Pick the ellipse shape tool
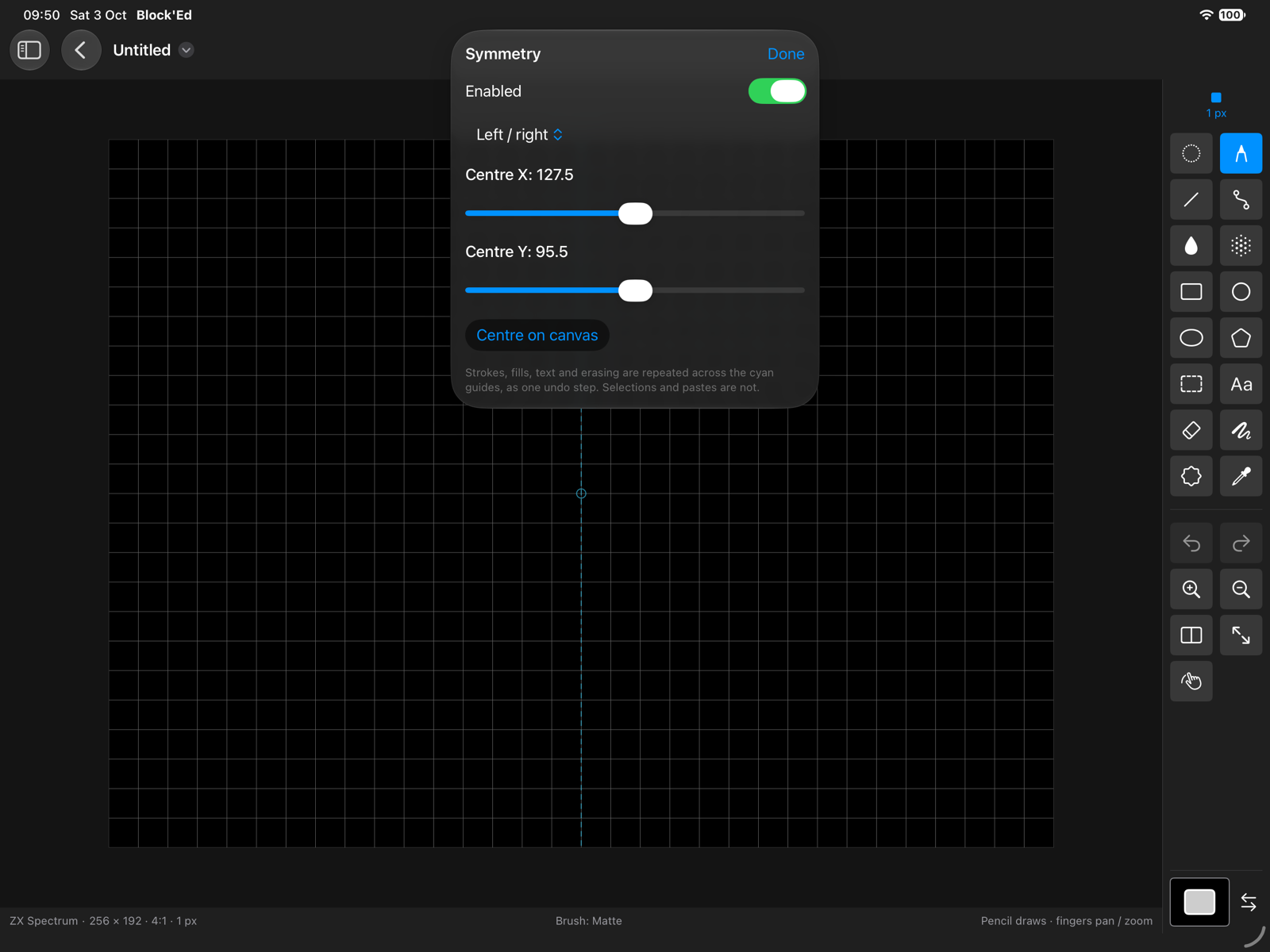This screenshot has height=952, width=1270. [x=1191, y=338]
